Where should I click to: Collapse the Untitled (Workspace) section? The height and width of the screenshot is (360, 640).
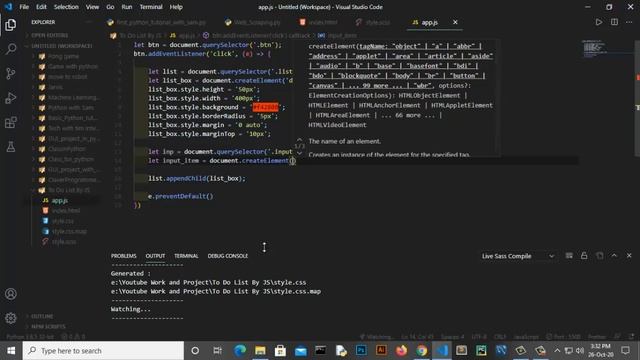click(x=61, y=46)
